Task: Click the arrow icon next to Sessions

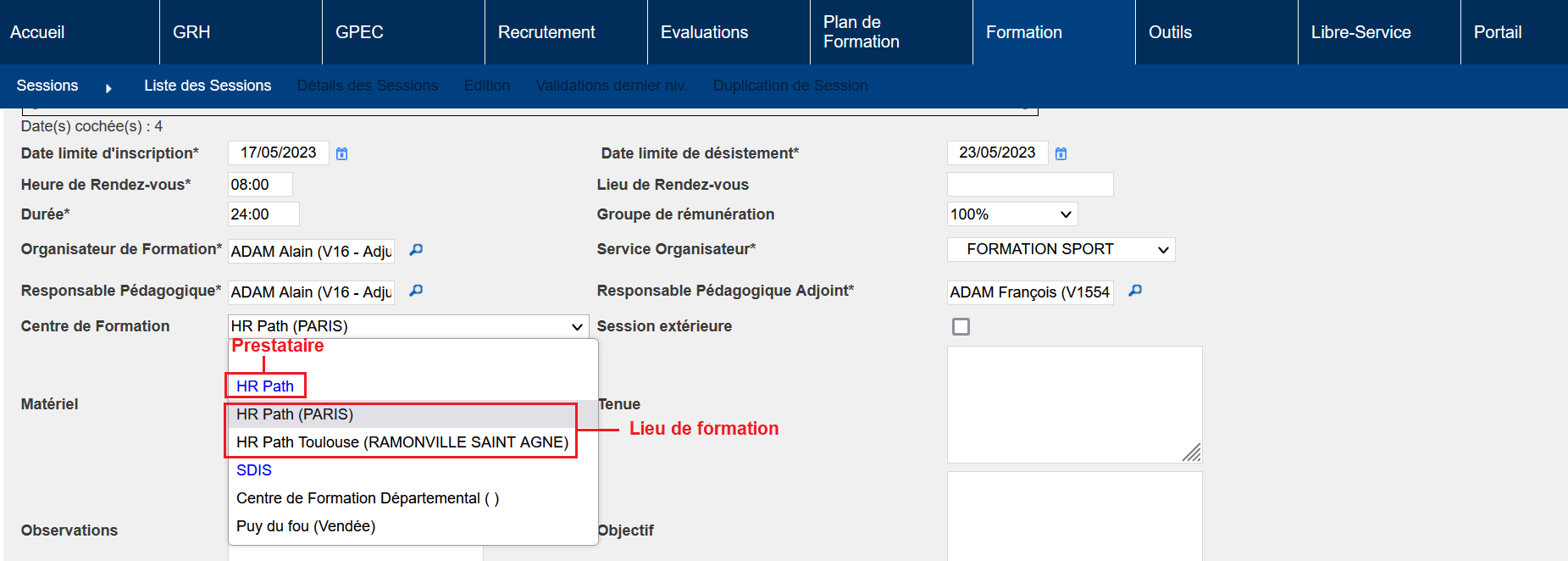Action: [x=108, y=87]
